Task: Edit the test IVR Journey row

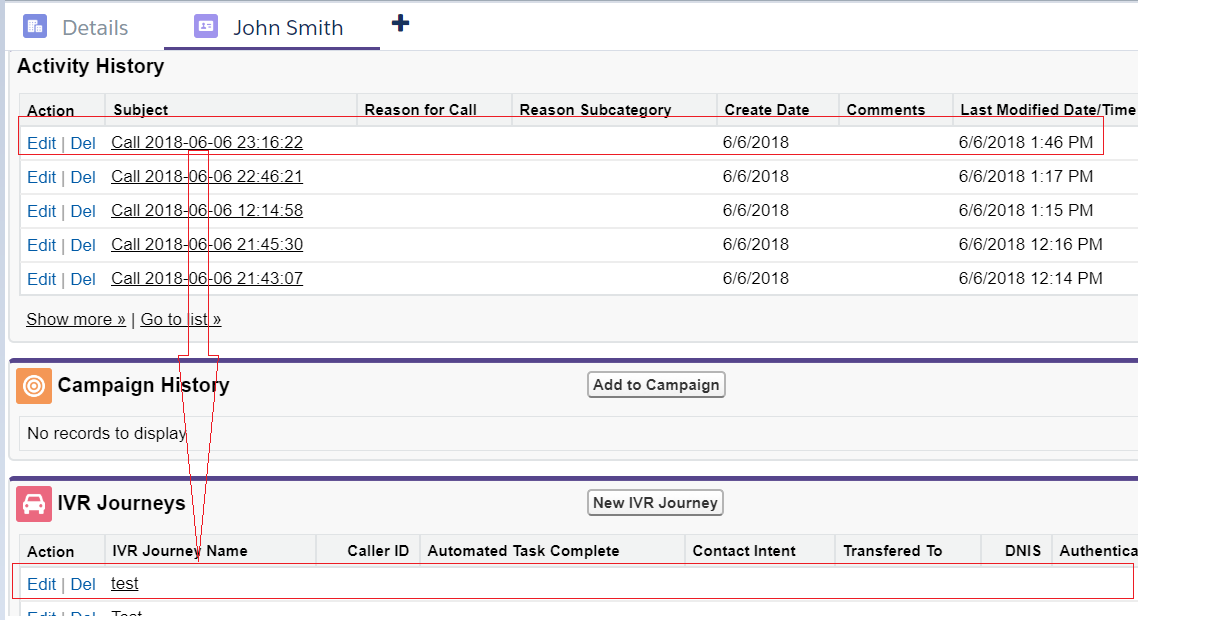Action: (x=41, y=584)
